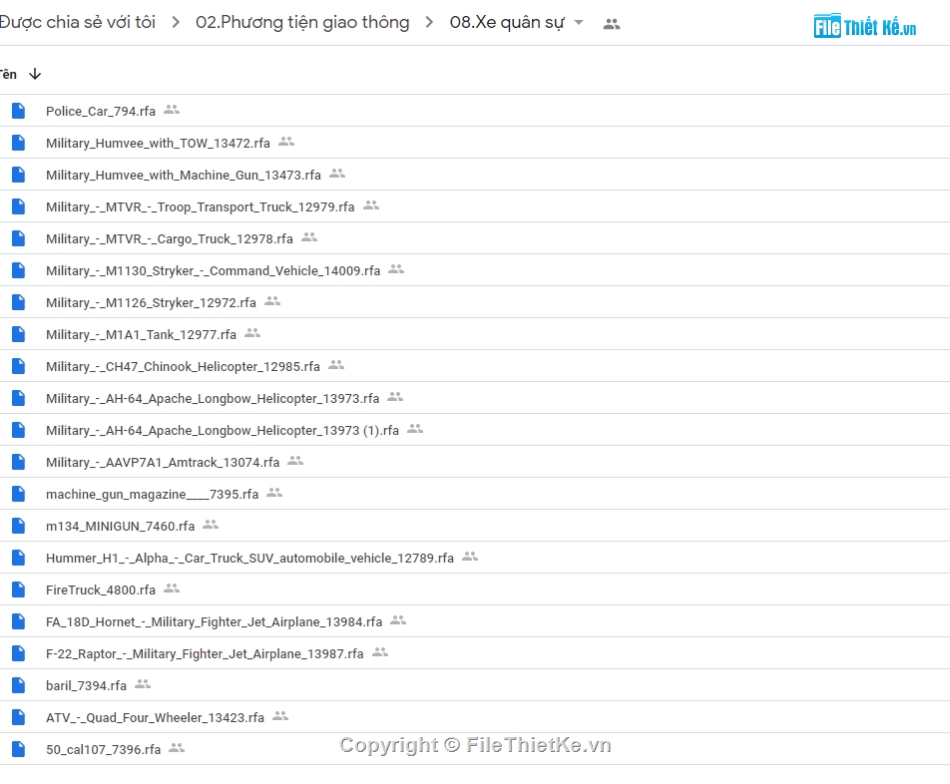Click the file icon for Police_Car_794.rfa
The height and width of the screenshot is (784, 950).
click(19, 111)
